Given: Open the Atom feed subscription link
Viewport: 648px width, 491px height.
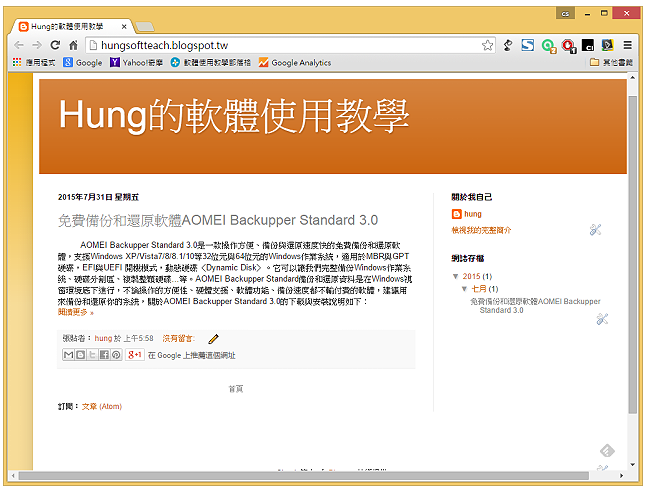Looking at the screenshot, I should pos(102,407).
